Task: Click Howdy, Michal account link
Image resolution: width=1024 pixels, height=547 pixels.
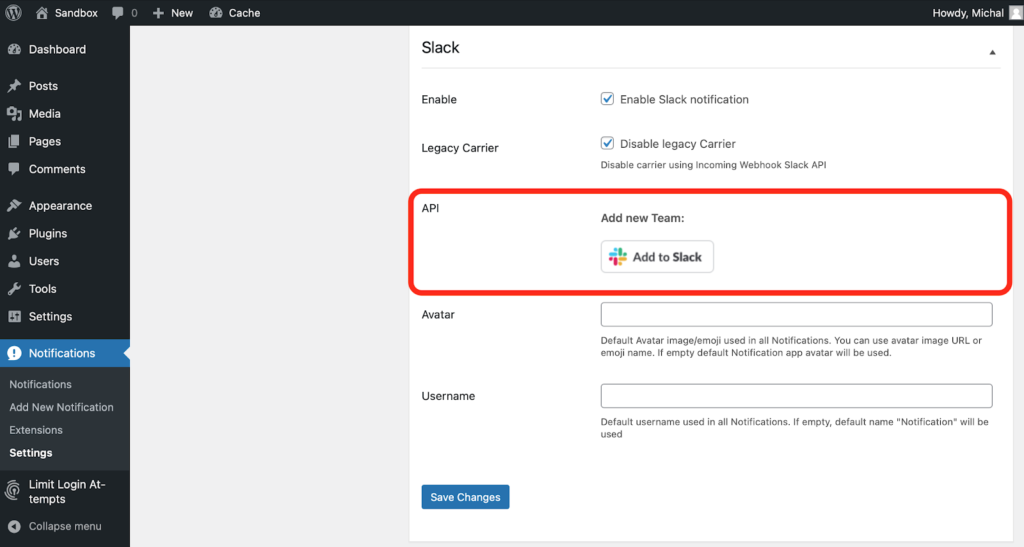Action: [x=968, y=13]
